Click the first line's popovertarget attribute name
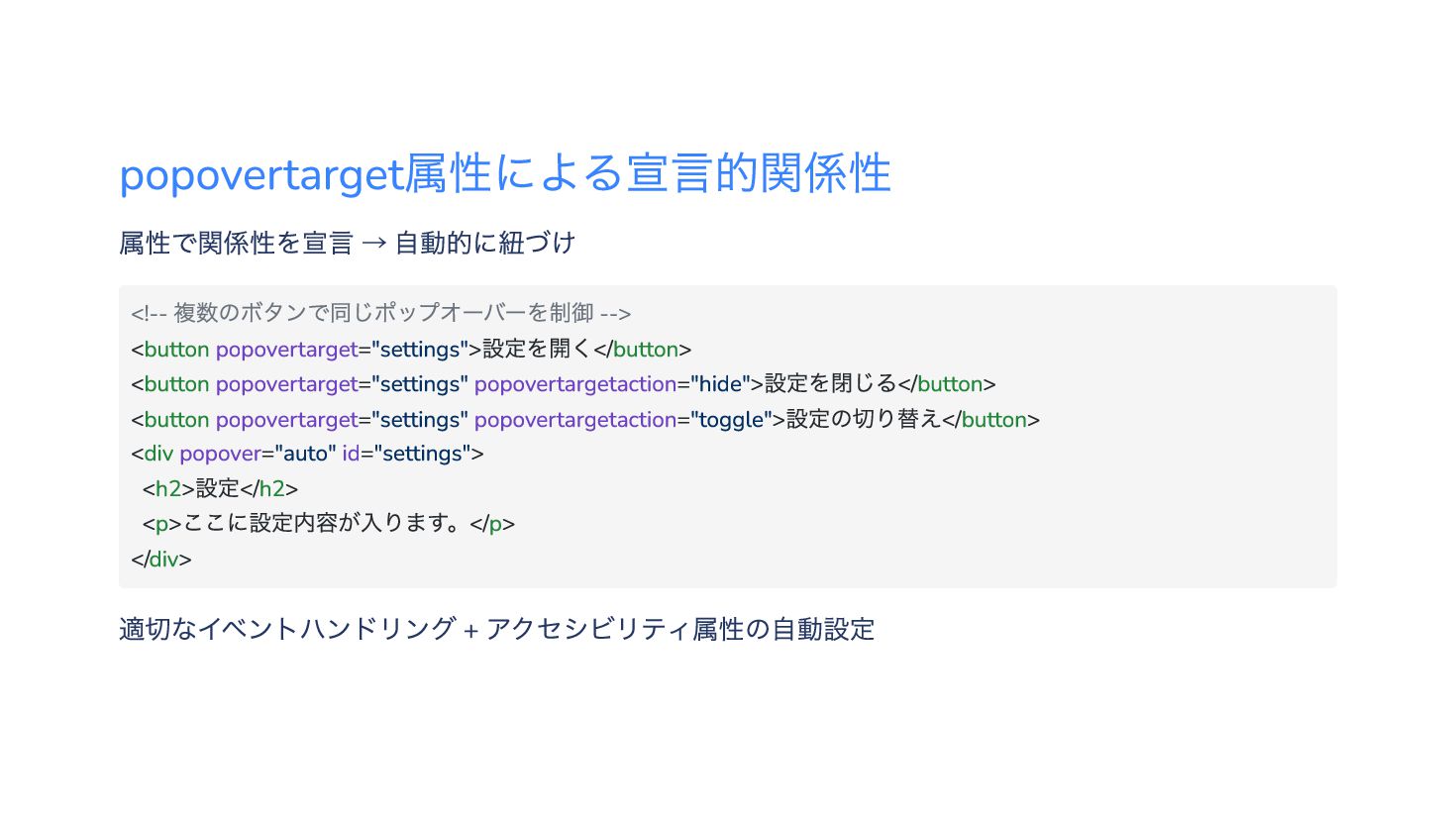 [x=286, y=349]
